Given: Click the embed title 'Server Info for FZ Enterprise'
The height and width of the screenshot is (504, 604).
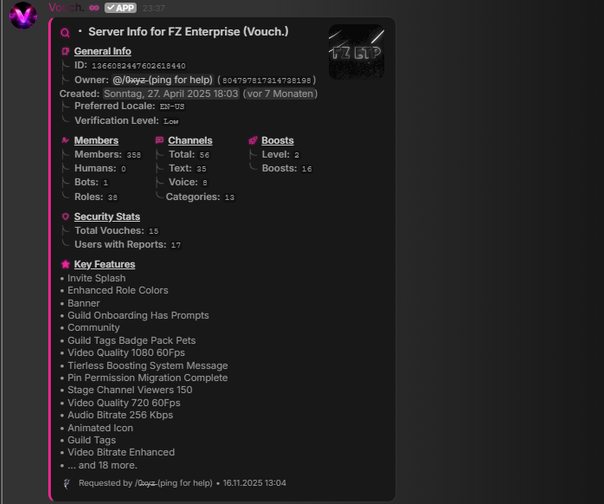Looking at the screenshot, I should click(188, 32).
